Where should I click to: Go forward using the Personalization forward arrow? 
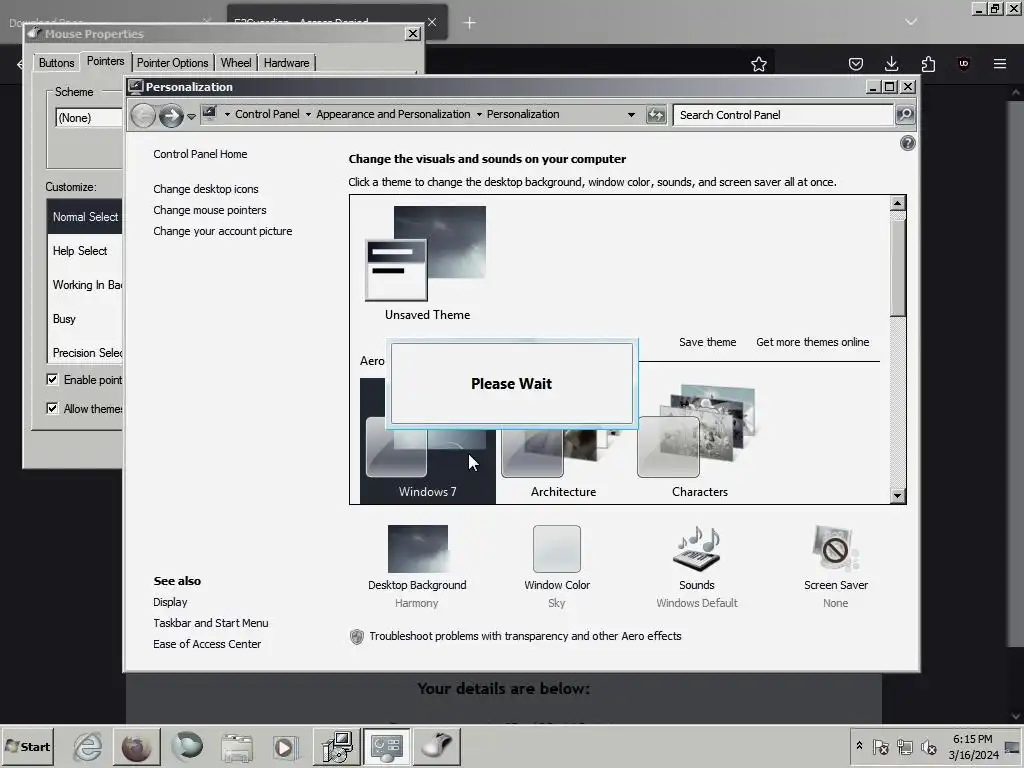coord(171,116)
